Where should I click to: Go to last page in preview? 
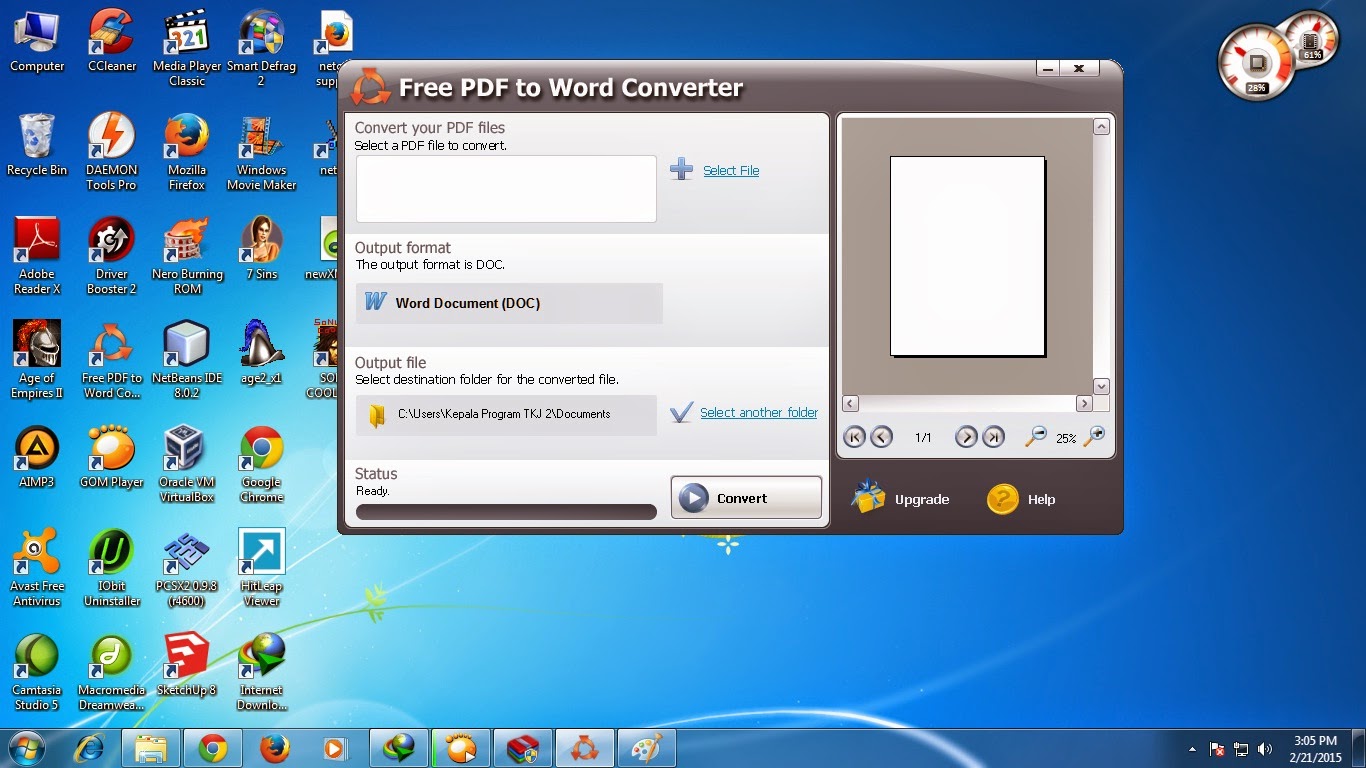(x=993, y=437)
